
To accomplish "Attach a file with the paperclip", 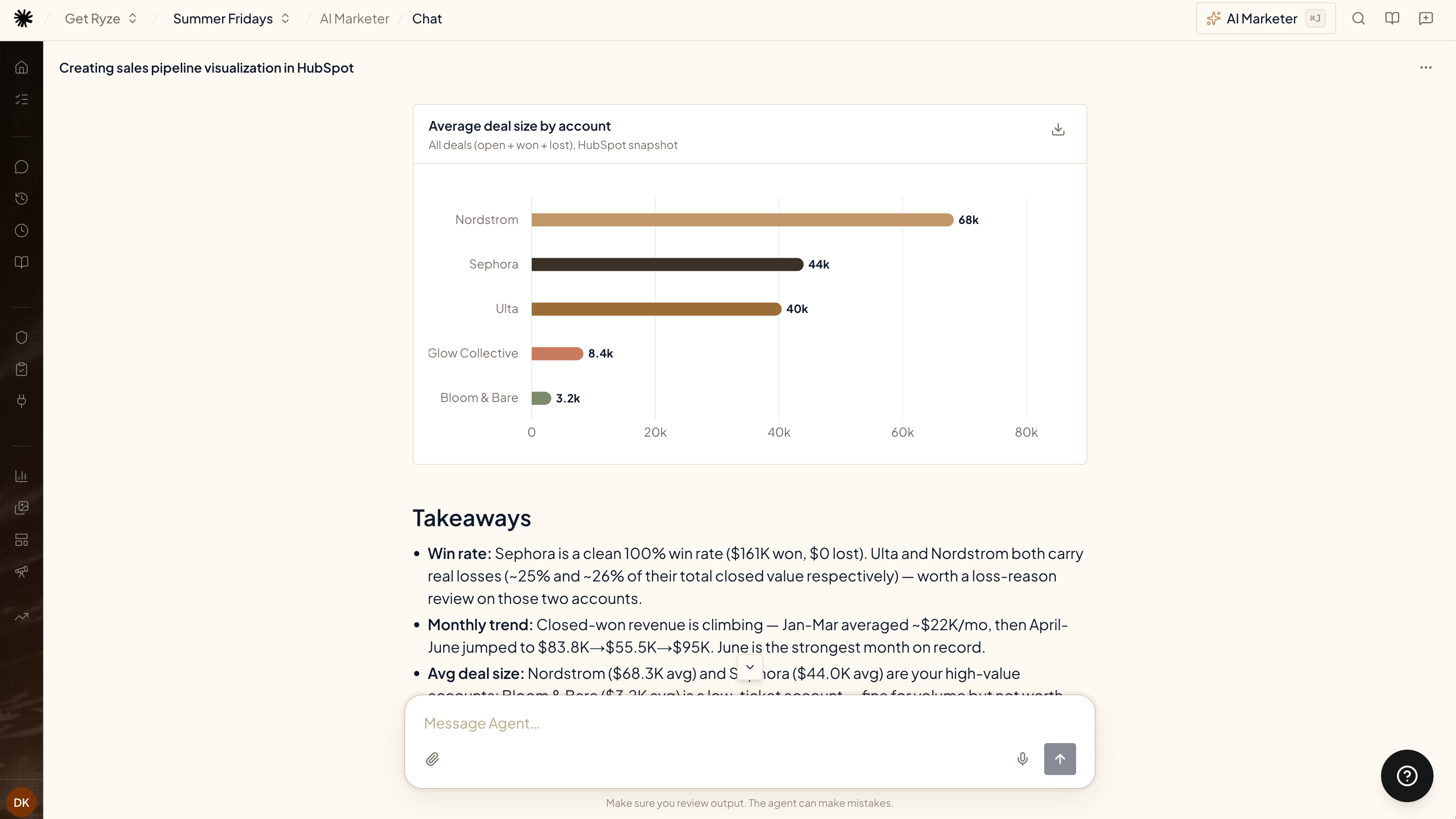I will 432,759.
